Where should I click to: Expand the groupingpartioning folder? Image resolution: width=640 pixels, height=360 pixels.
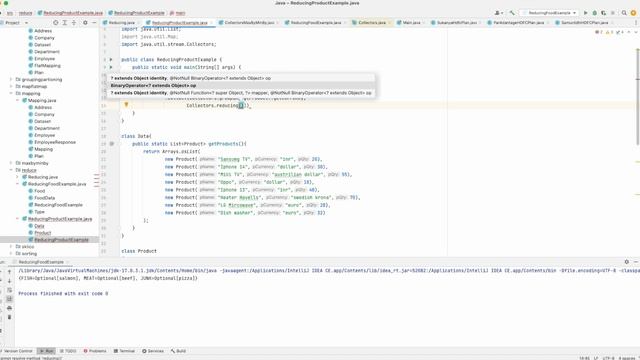tap(11, 80)
